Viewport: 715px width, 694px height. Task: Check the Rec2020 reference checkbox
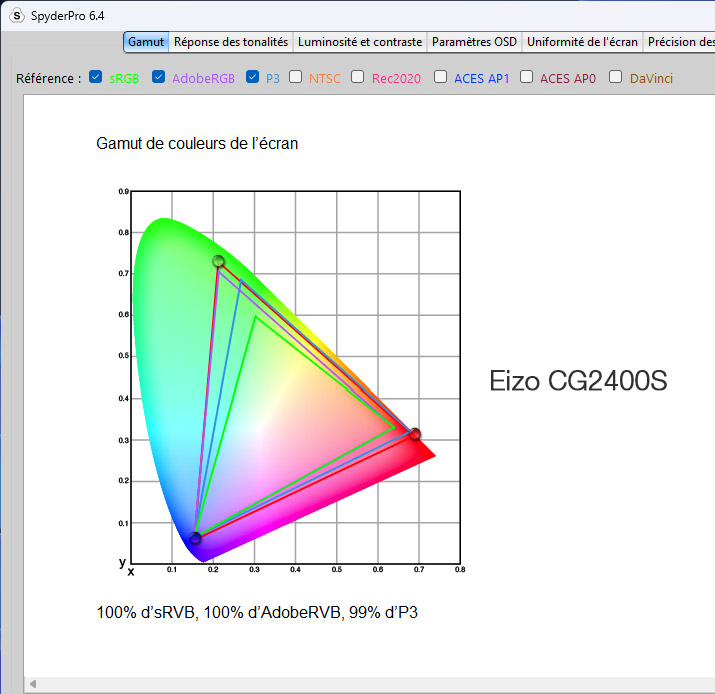pos(357,77)
